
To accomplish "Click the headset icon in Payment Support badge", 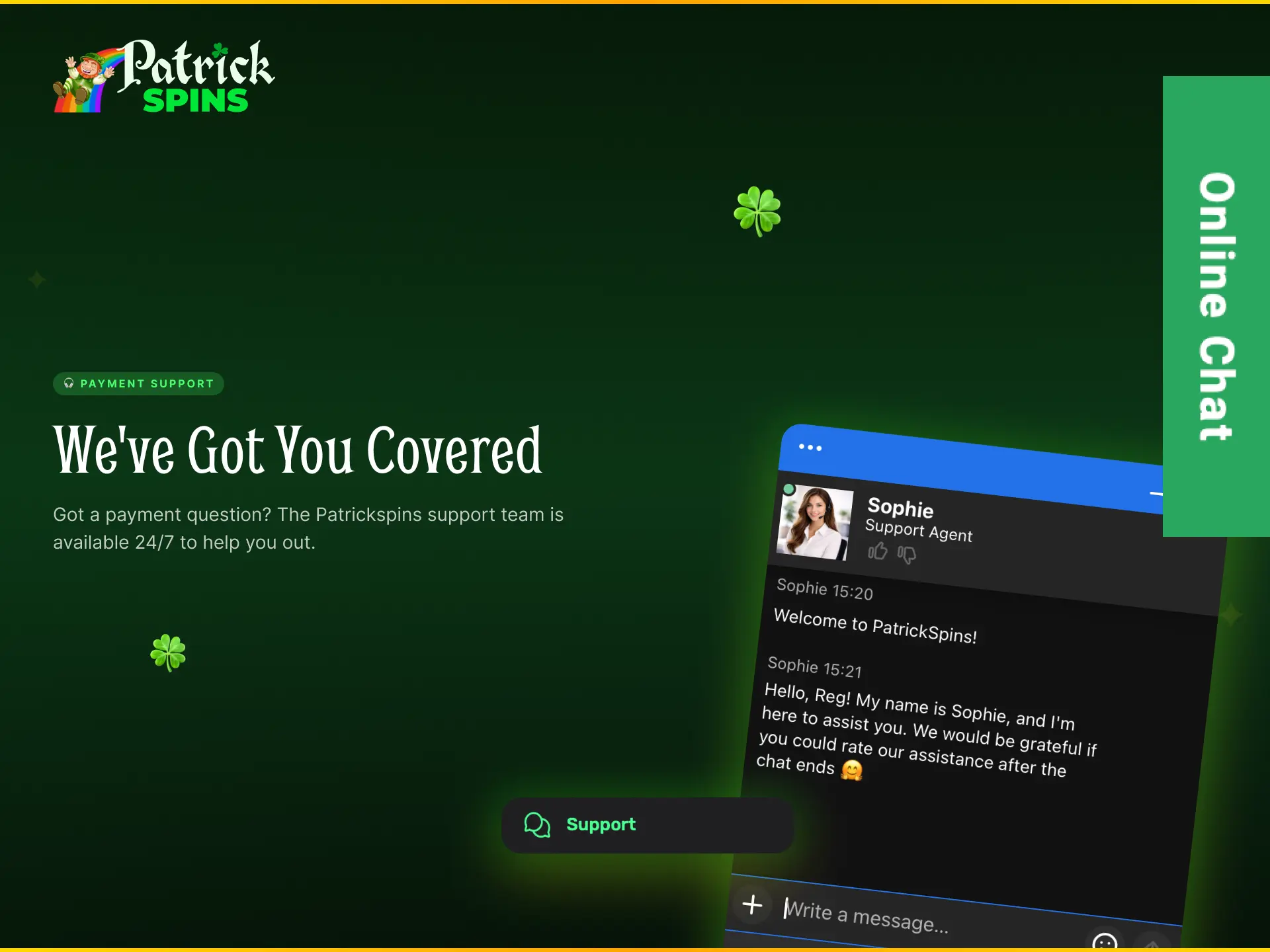I will [x=69, y=383].
